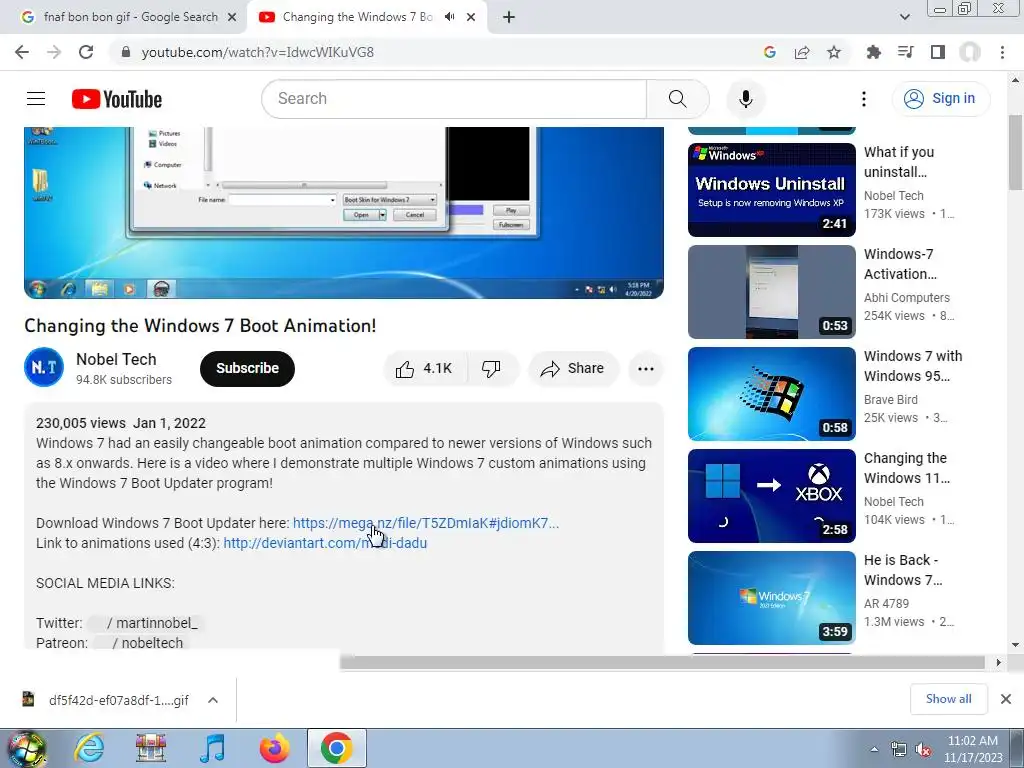Image resolution: width=1024 pixels, height=768 pixels.
Task: Open Firefox from the taskbar
Action: [274, 749]
